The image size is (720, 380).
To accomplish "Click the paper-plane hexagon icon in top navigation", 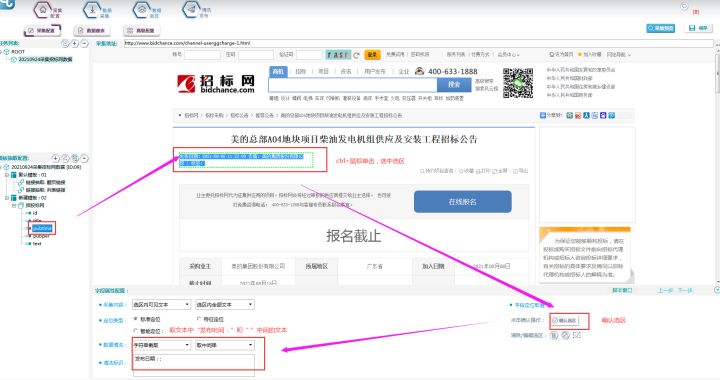I will click(191, 10).
